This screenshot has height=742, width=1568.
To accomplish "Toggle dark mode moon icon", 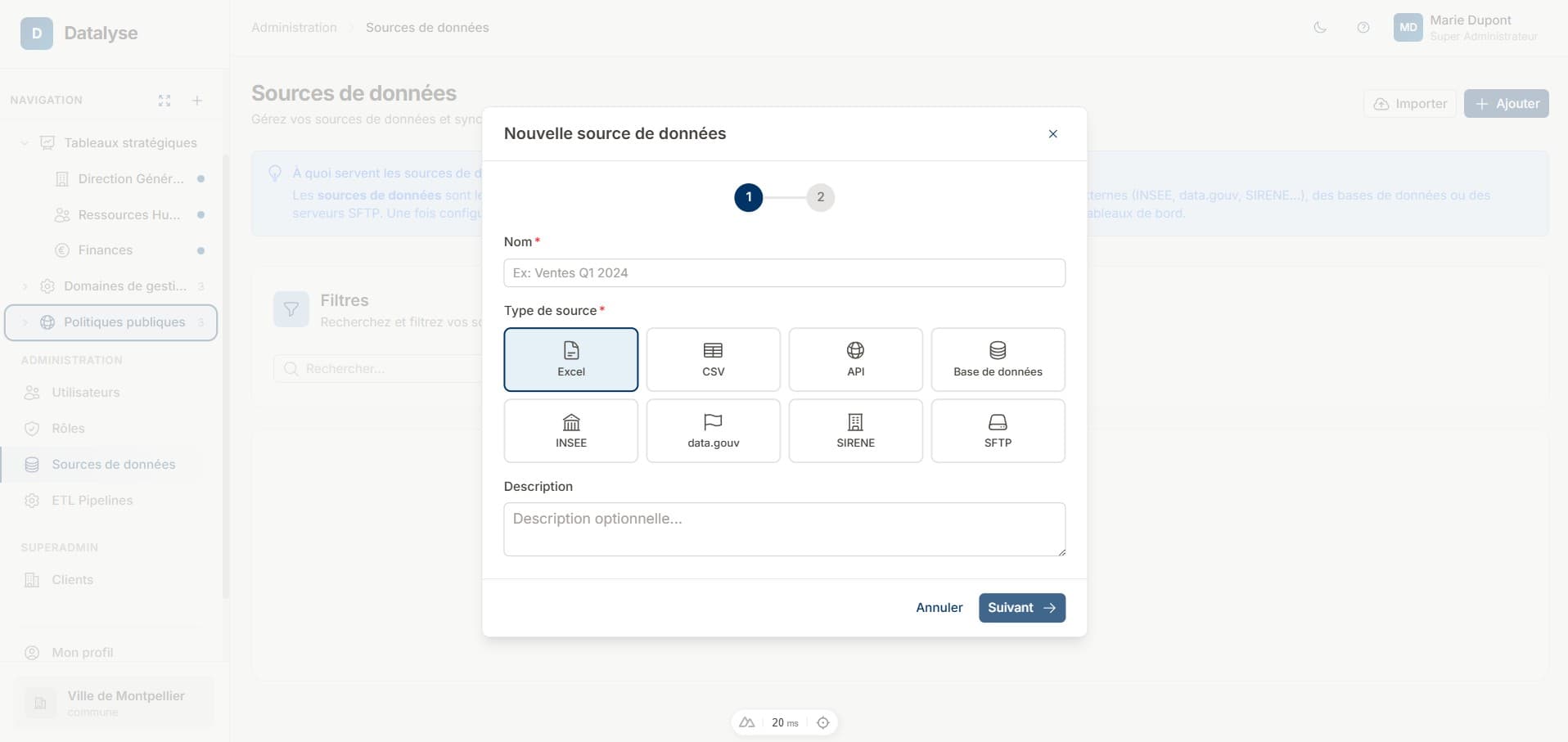I will coord(1320,28).
